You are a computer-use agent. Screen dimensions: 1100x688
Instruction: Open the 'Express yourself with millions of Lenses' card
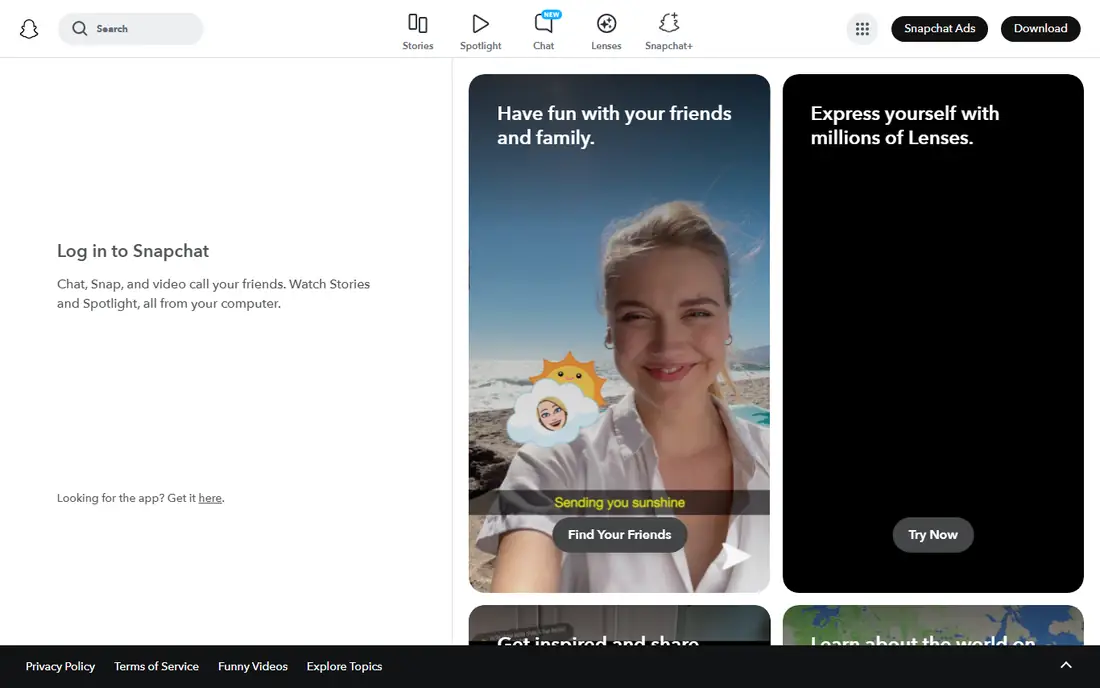coord(933,333)
